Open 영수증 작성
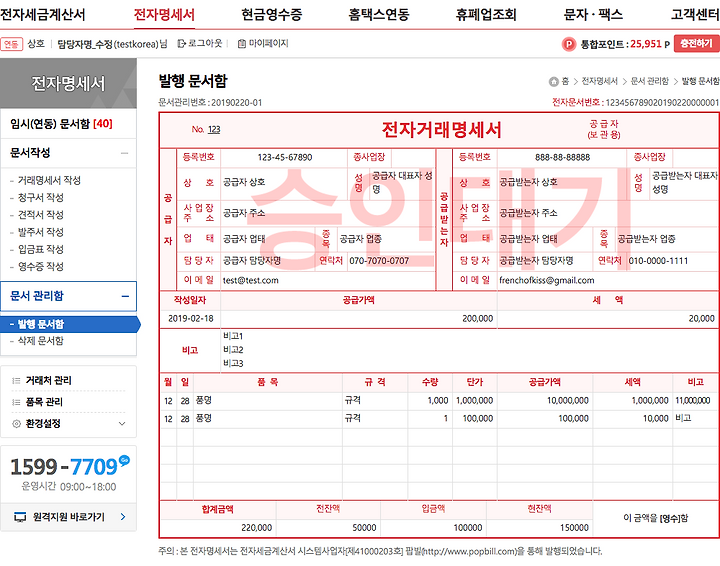The height and width of the screenshot is (566, 720). tap(40, 266)
